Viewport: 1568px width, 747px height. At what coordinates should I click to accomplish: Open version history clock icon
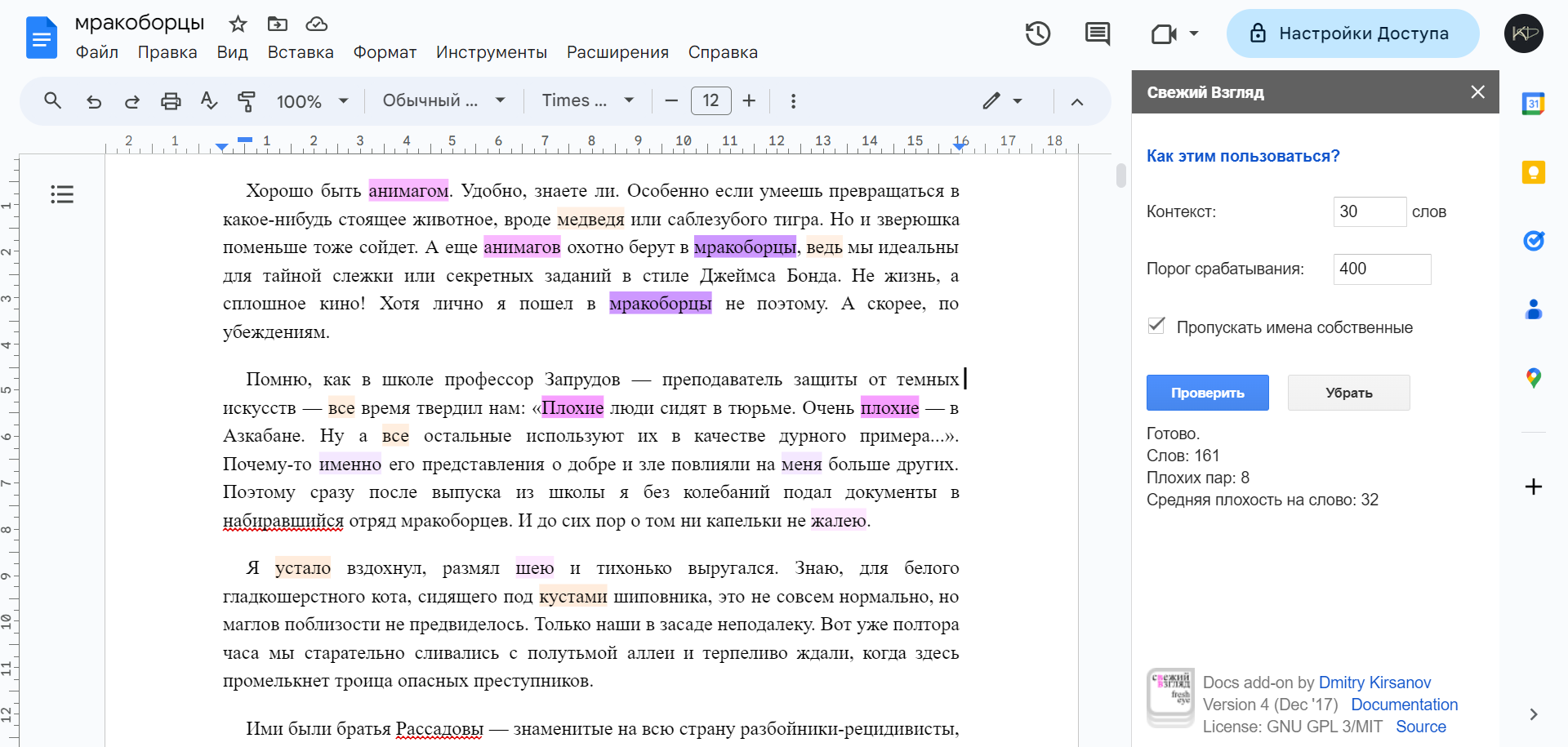point(1037,33)
